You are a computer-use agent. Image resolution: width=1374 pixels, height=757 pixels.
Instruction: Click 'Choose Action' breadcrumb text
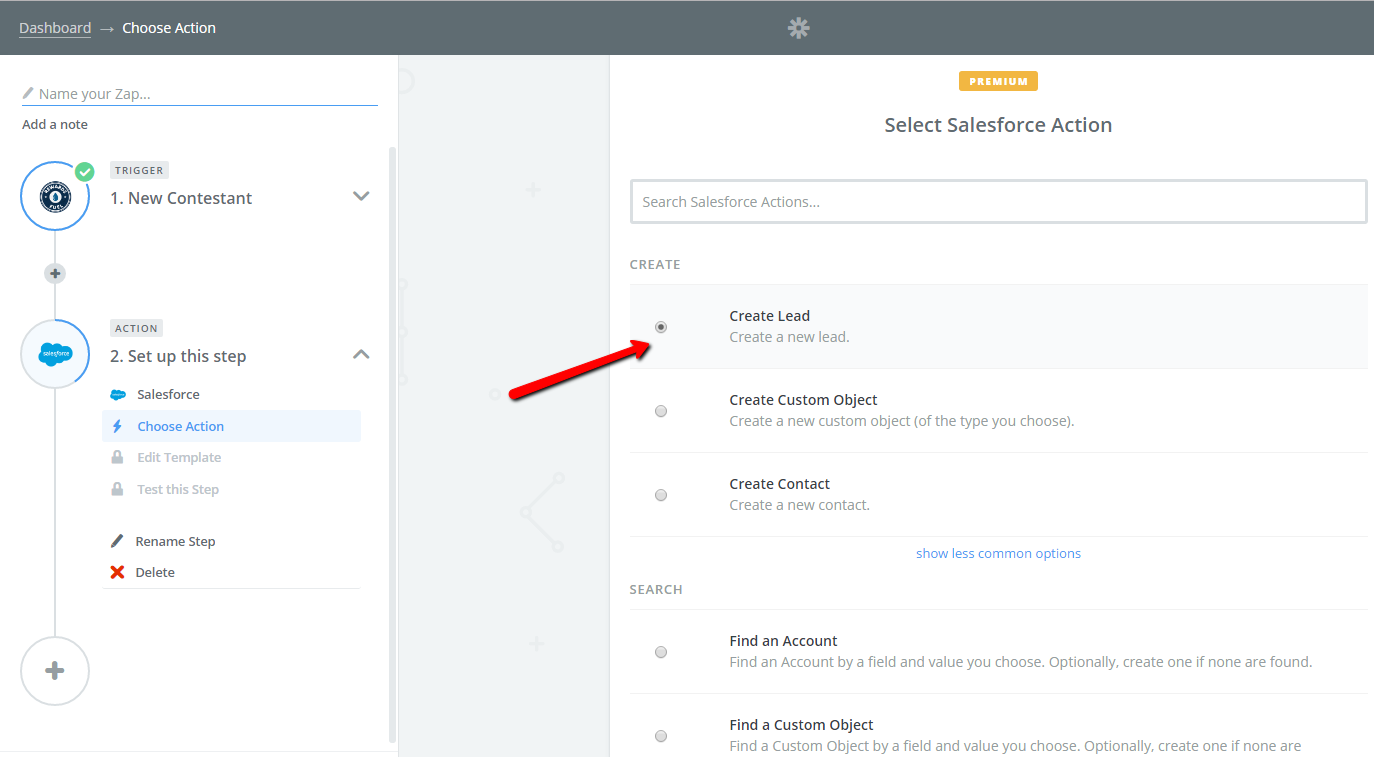point(169,28)
